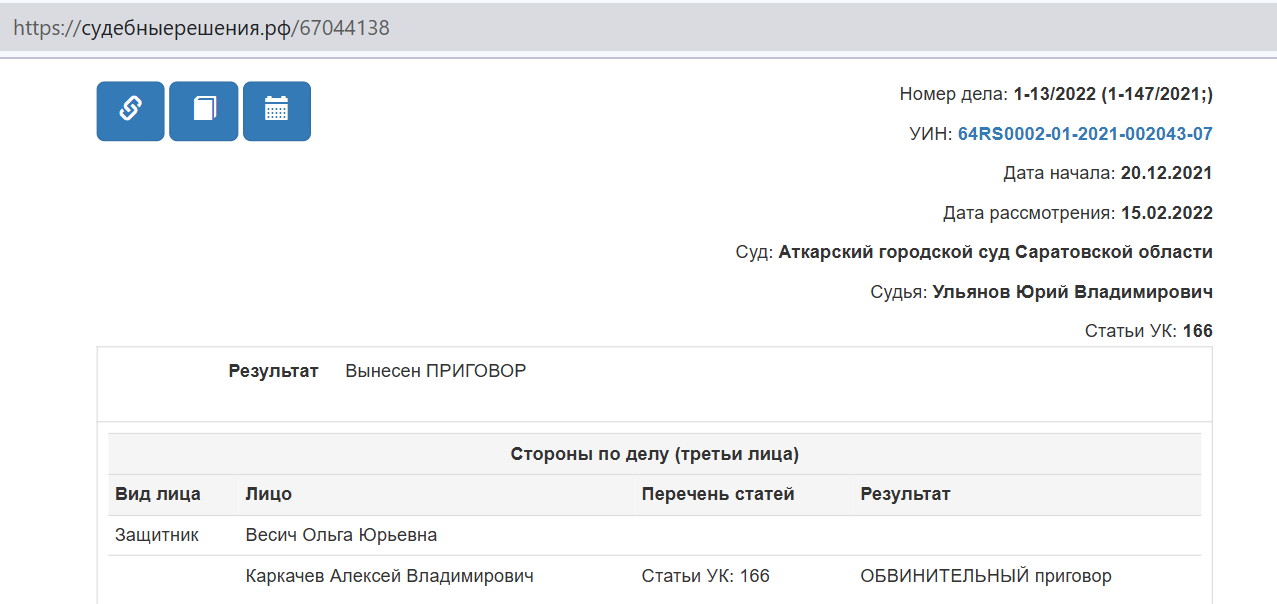Click the blue calendar icon button
This screenshot has height=604, width=1277.
pyautogui.click(x=277, y=110)
